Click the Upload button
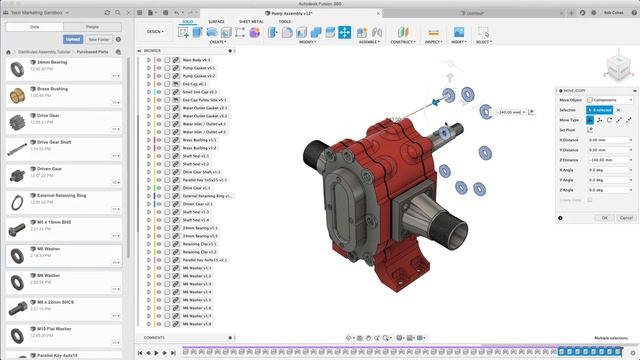 [73, 40]
